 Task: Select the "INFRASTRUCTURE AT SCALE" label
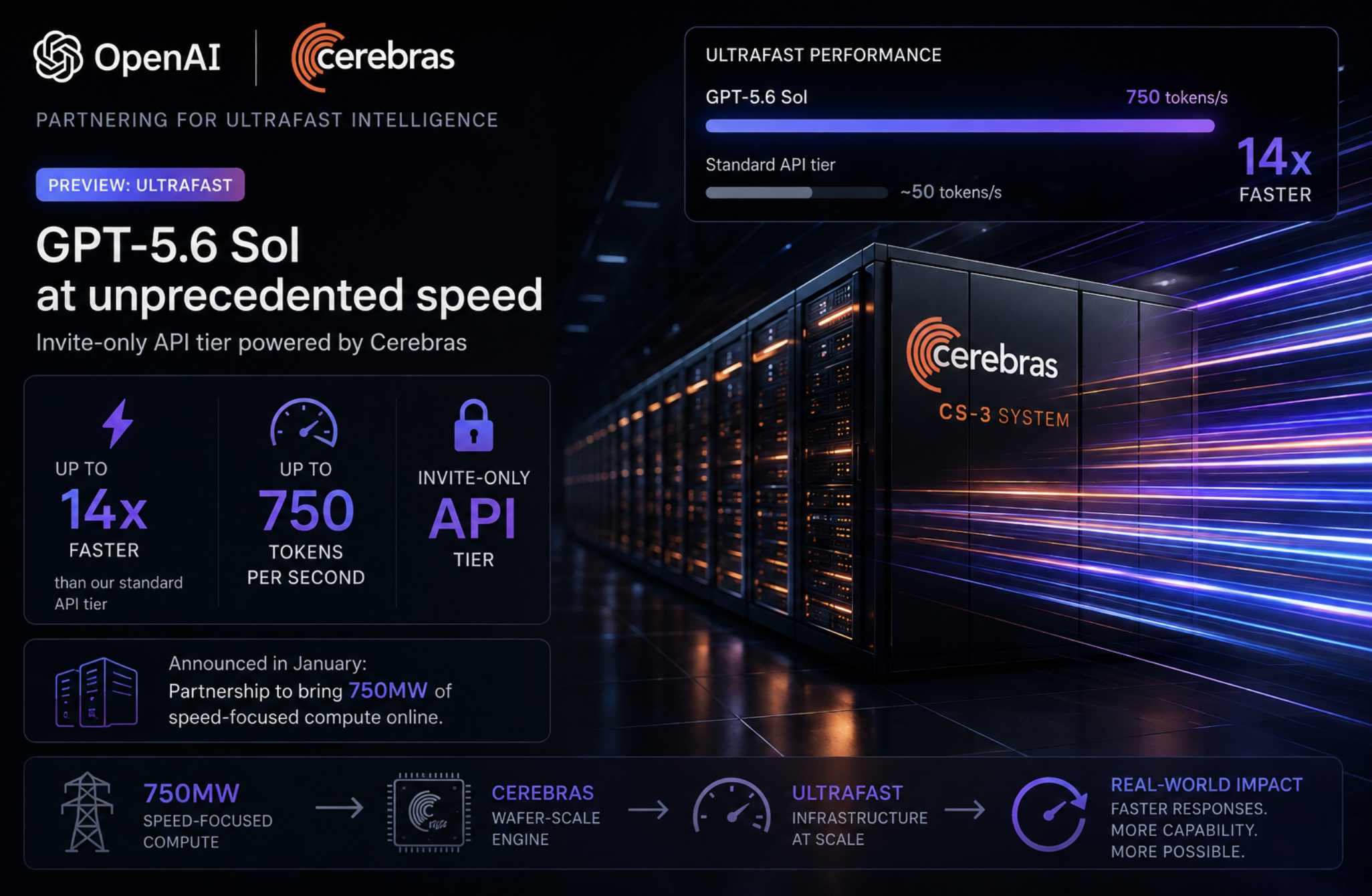coord(860,828)
